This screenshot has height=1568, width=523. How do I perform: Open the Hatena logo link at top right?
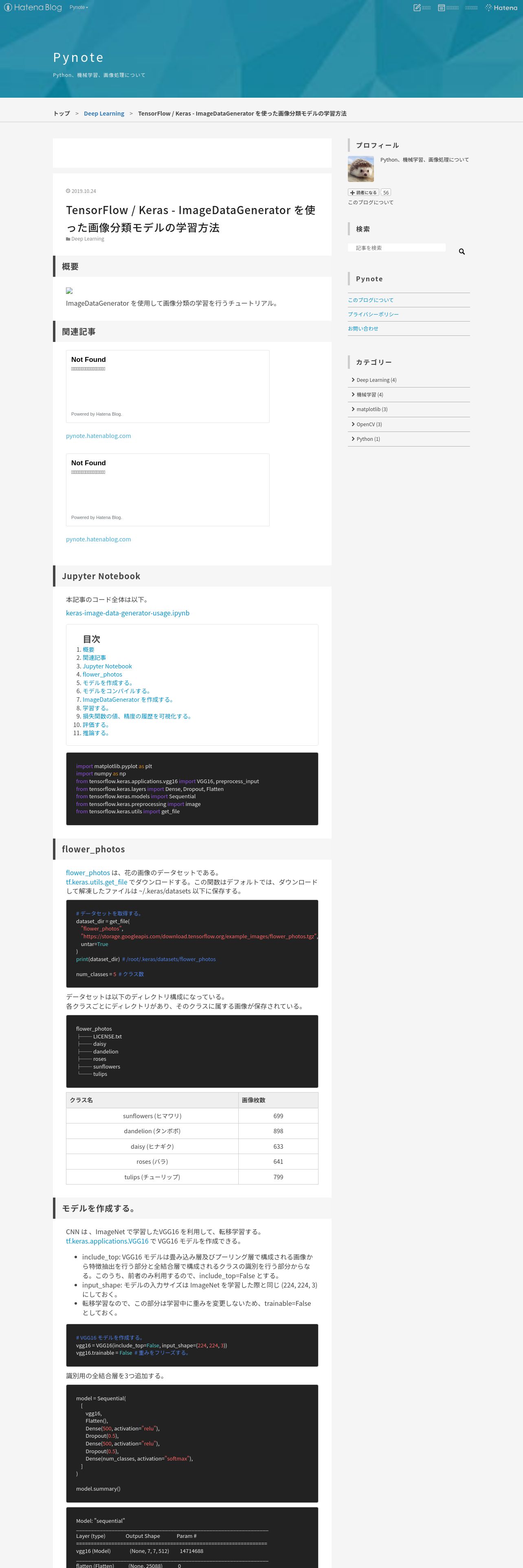501,7
